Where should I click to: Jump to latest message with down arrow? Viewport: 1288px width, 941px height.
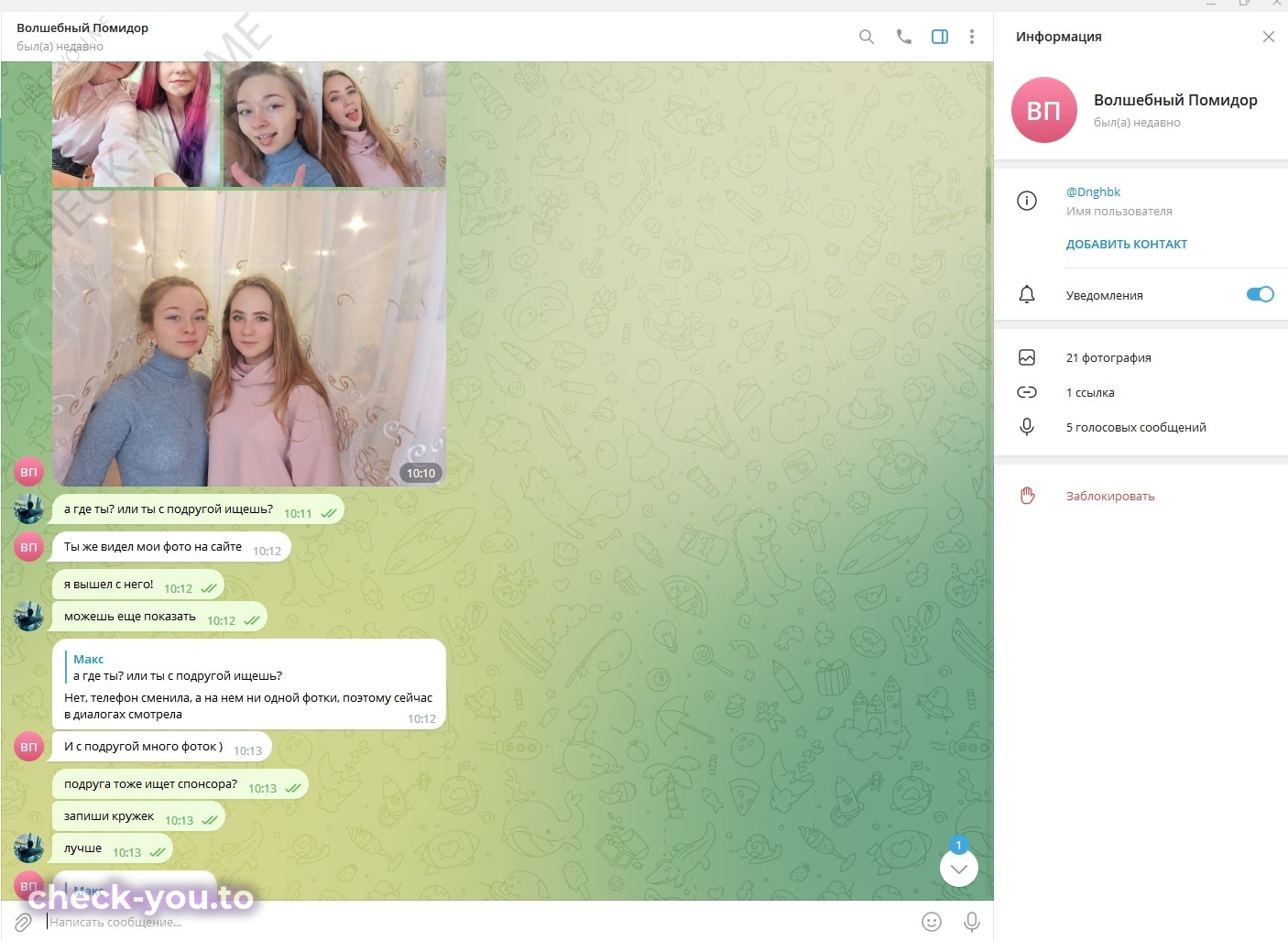coord(958,869)
